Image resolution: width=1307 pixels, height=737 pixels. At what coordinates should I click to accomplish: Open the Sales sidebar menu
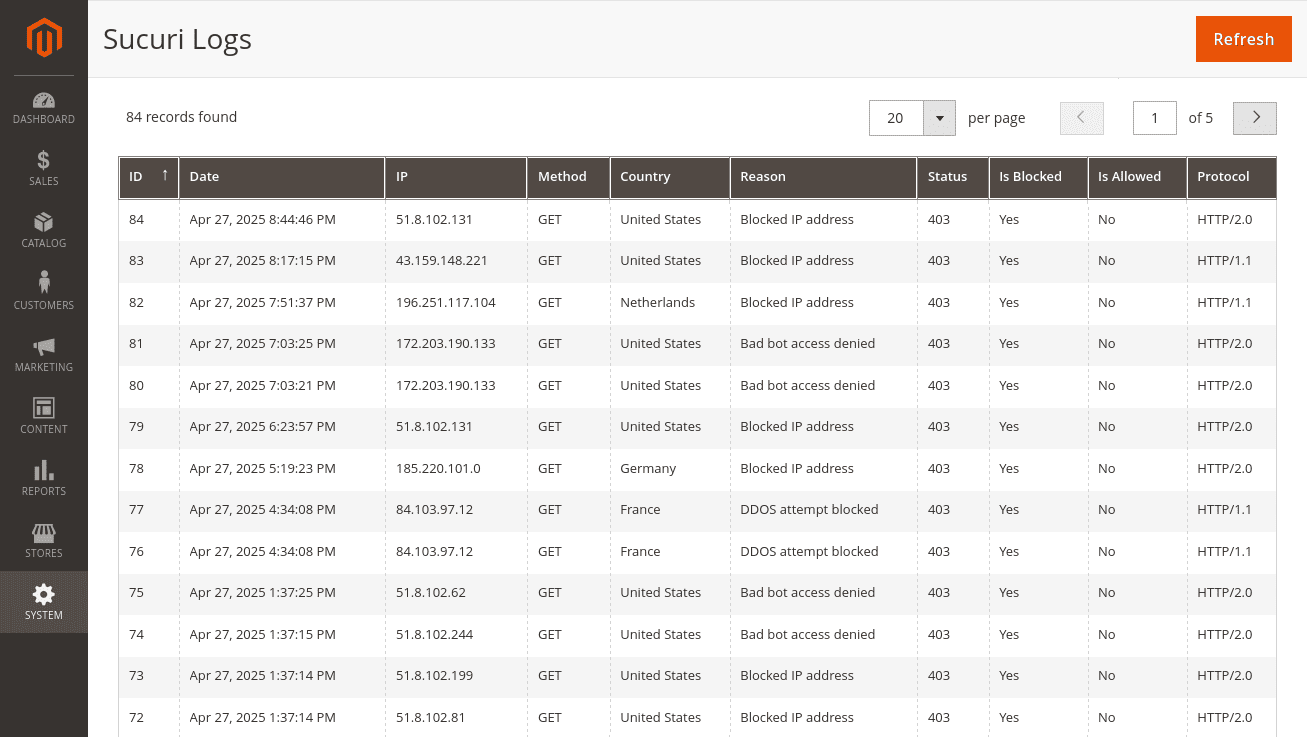coord(44,169)
